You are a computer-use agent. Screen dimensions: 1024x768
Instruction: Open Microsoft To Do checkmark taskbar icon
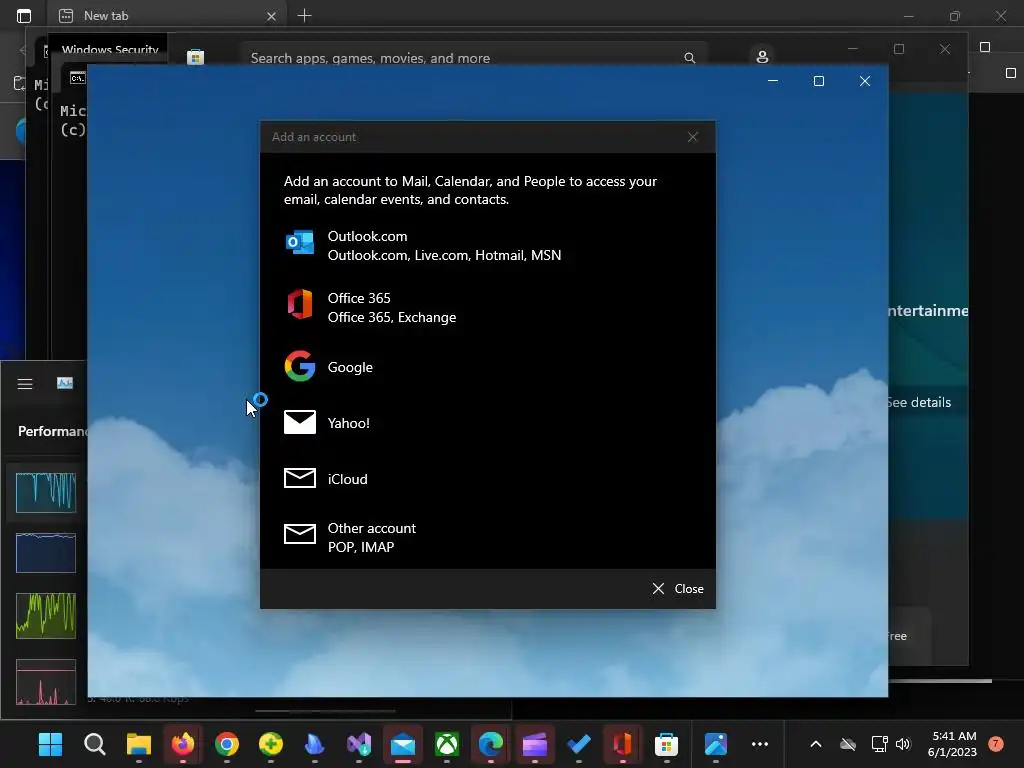(x=579, y=744)
